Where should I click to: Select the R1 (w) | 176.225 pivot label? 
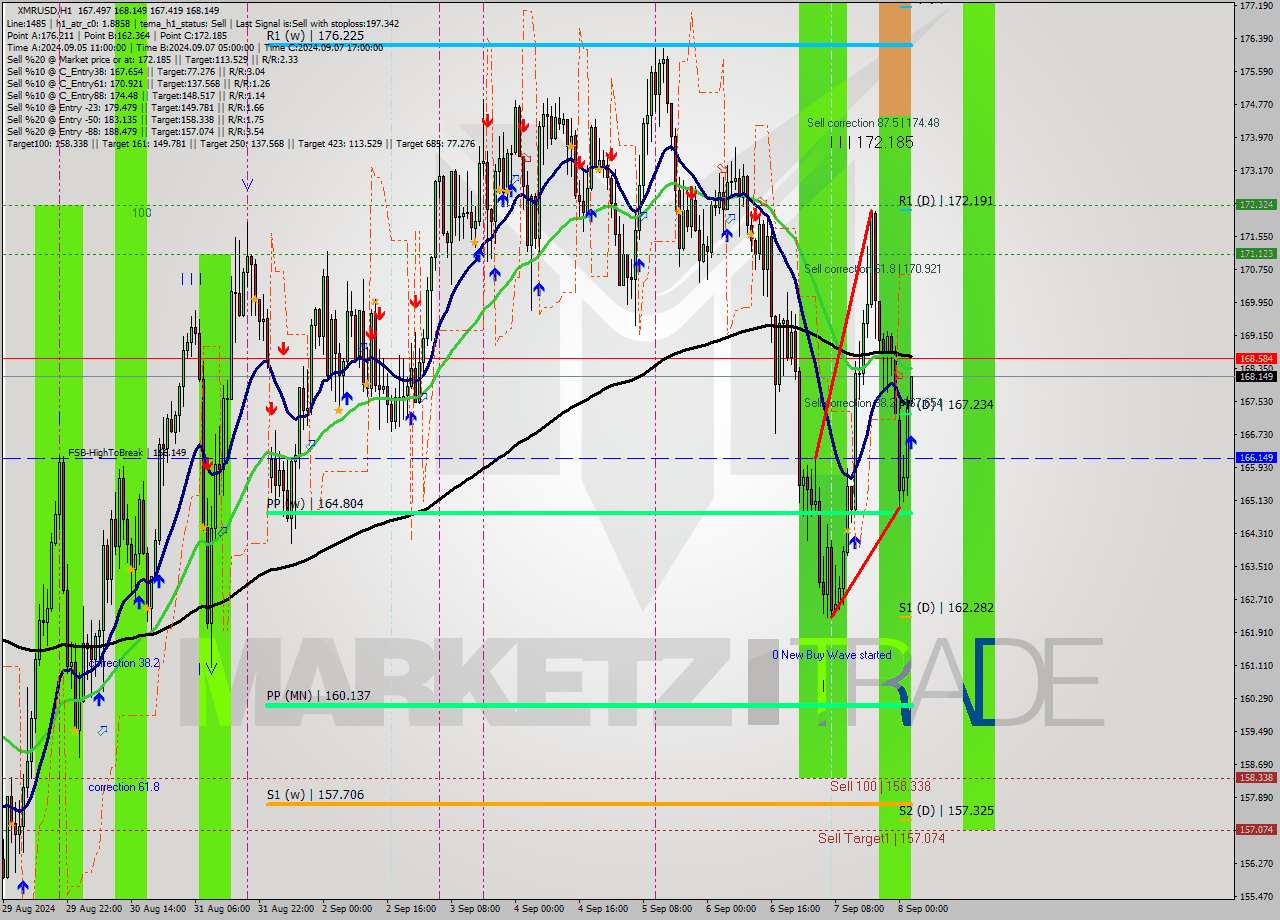click(315, 35)
